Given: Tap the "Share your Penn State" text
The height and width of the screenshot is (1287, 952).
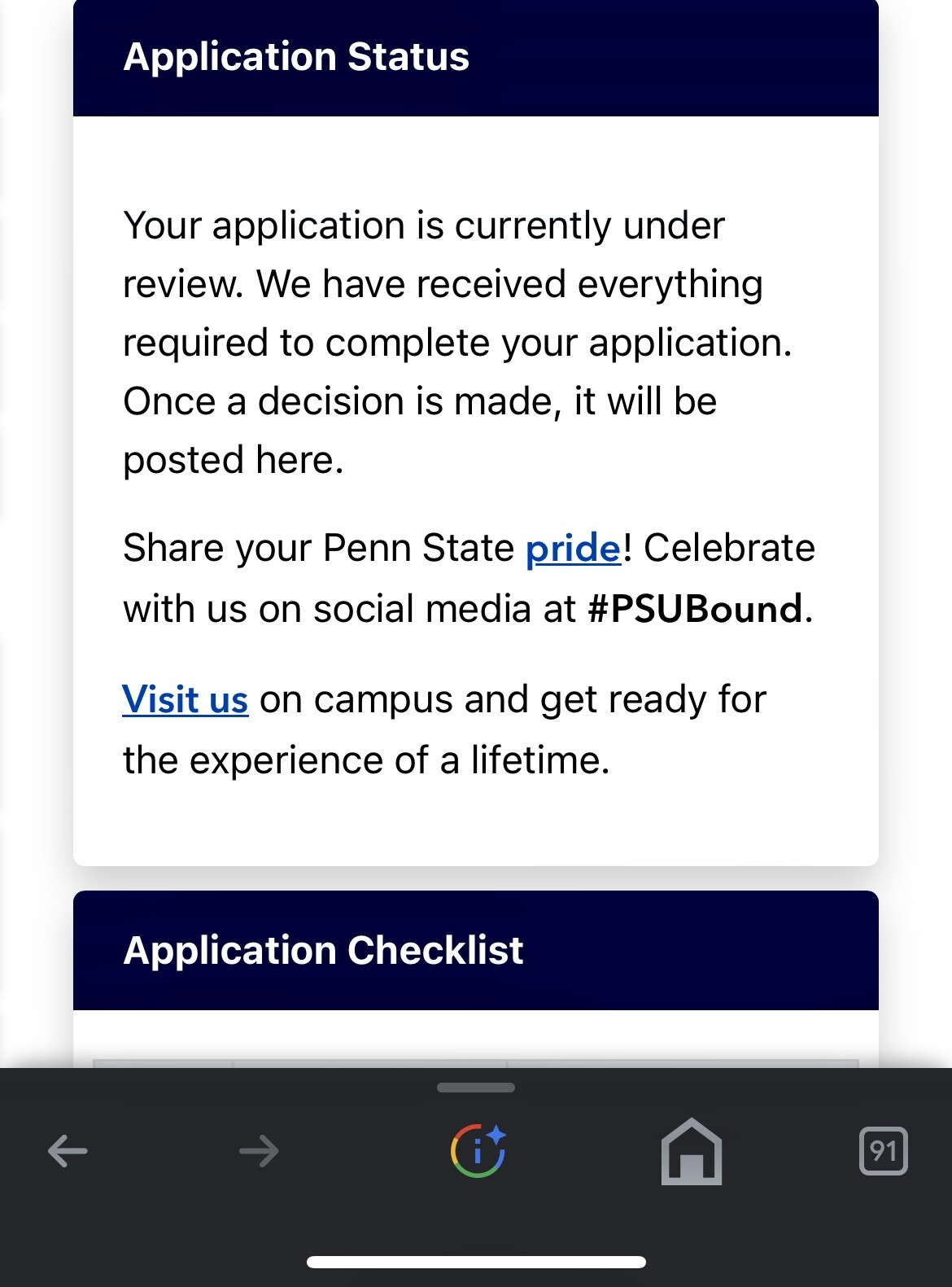Looking at the screenshot, I should coord(319,548).
